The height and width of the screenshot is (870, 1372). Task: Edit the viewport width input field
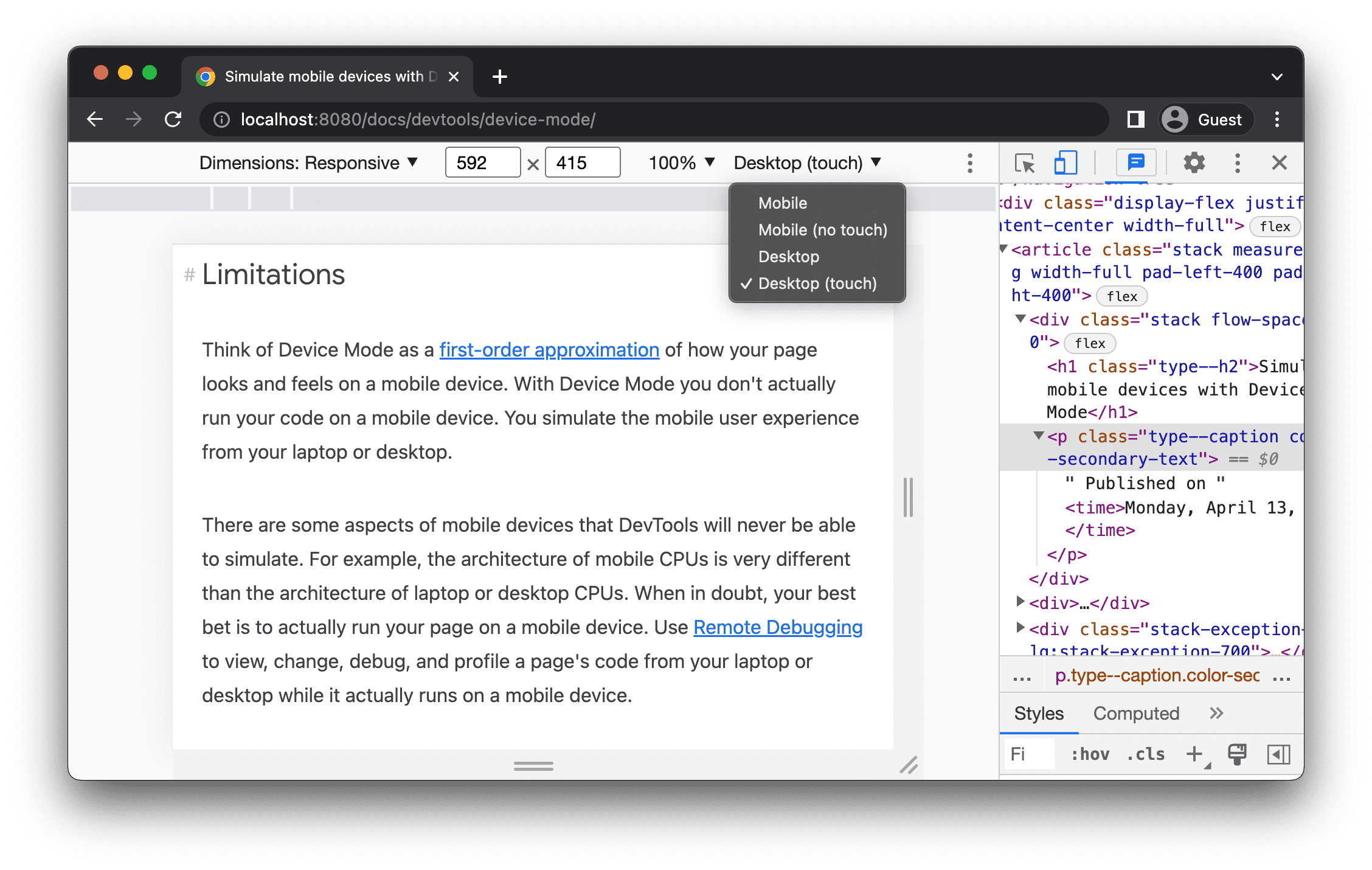(479, 163)
